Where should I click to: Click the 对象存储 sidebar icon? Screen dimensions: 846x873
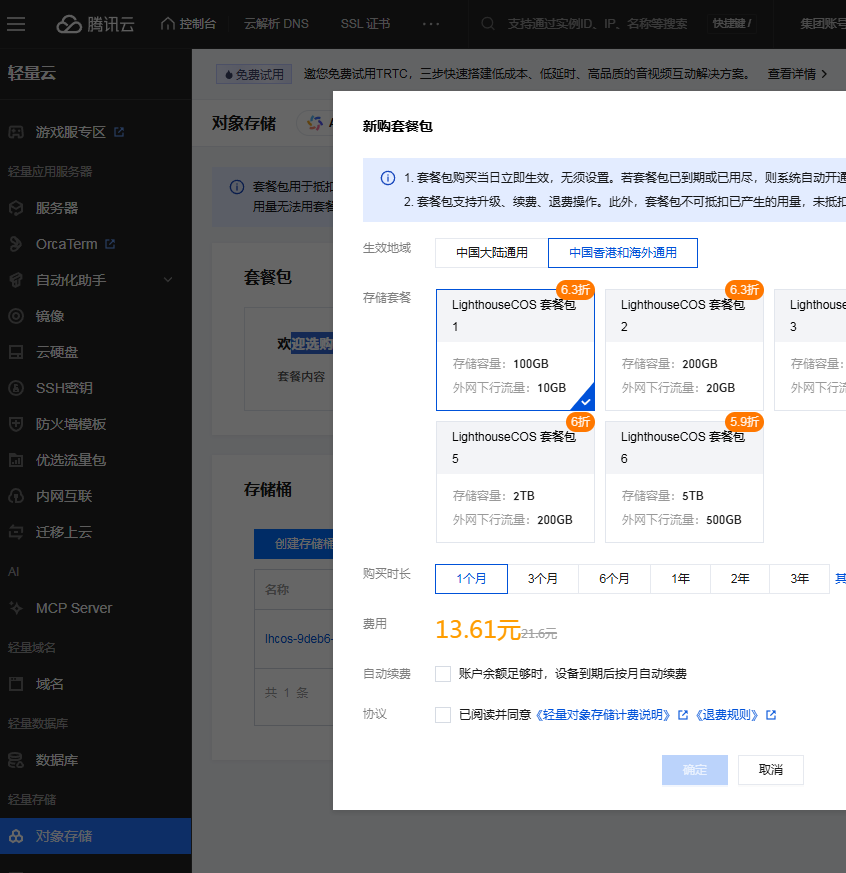16,836
